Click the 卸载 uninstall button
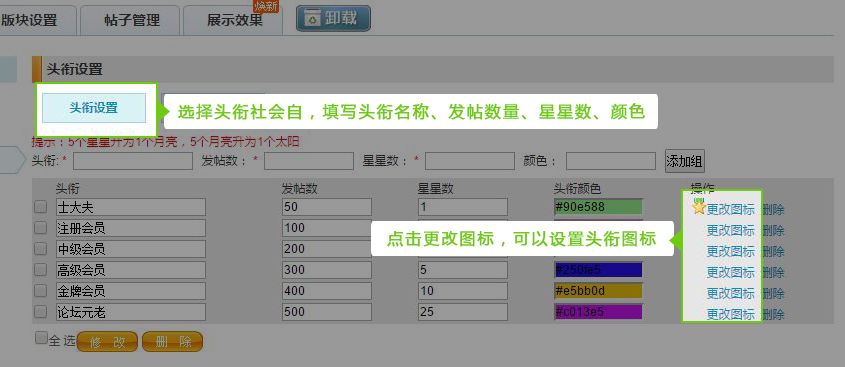Screen dimensions: 845x367 click(x=333, y=18)
